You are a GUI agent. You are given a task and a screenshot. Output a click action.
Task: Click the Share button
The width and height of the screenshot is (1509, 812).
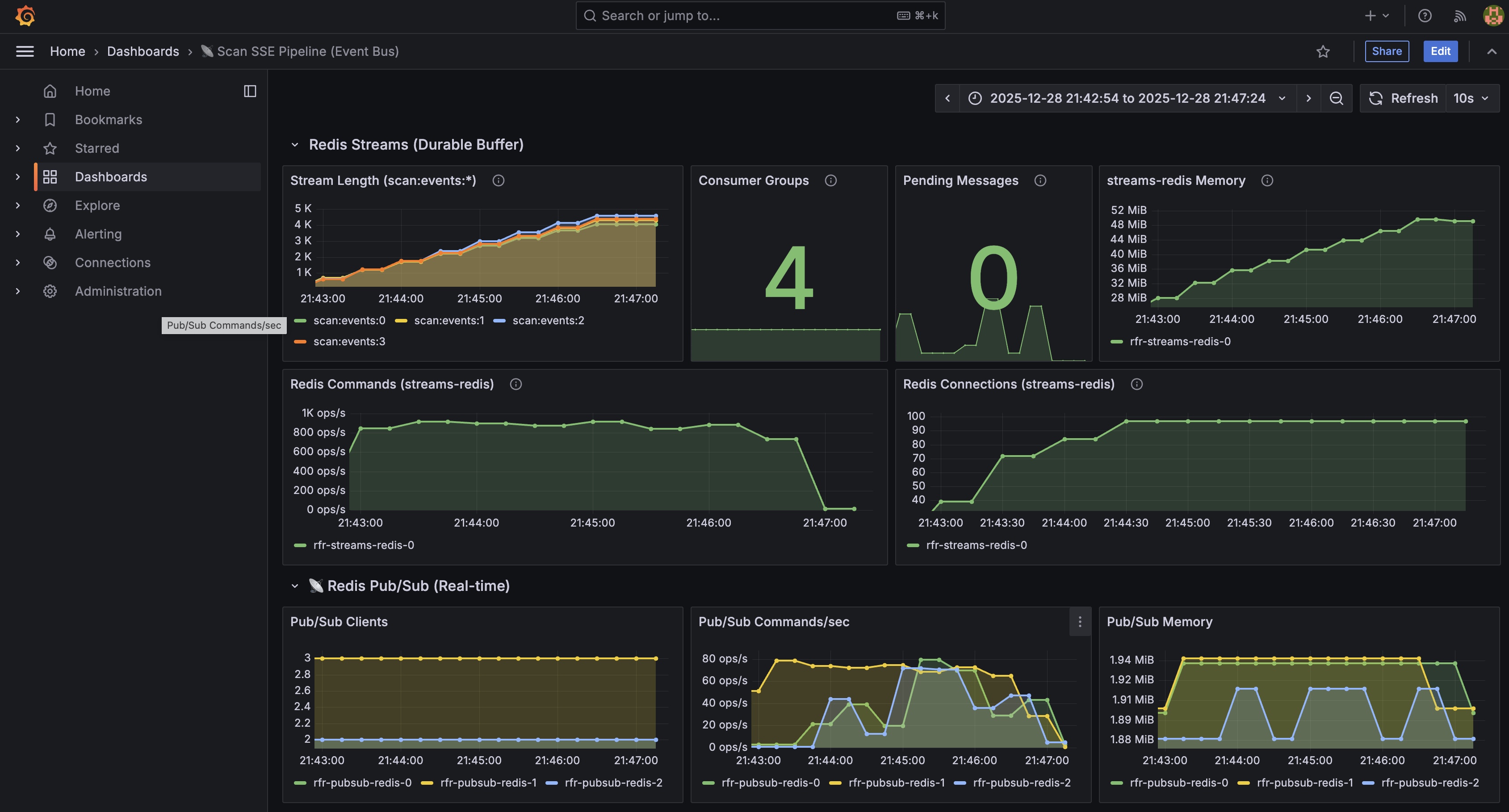(x=1387, y=51)
